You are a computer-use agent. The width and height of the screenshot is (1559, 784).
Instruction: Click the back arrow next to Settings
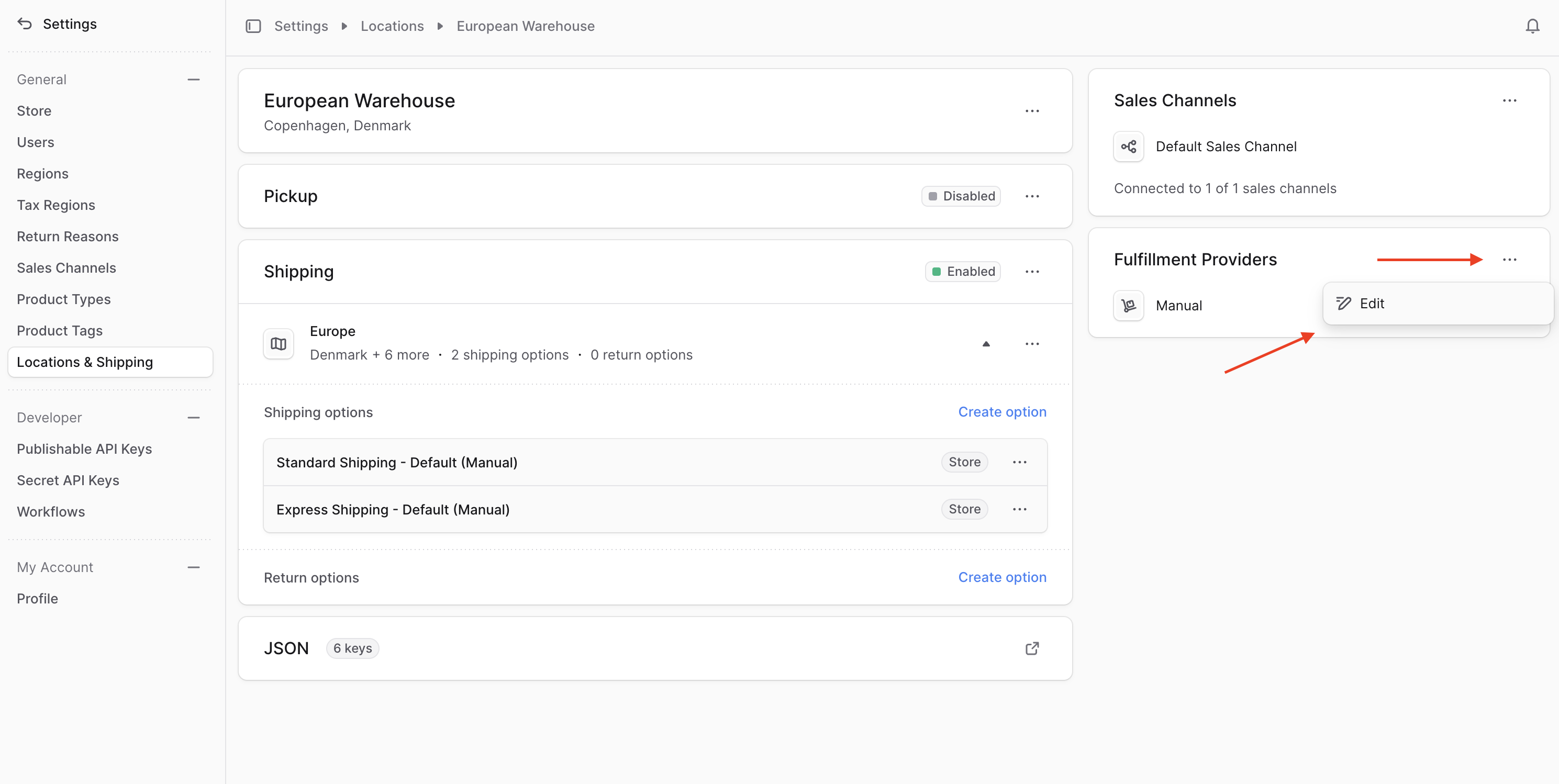tap(25, 24)
